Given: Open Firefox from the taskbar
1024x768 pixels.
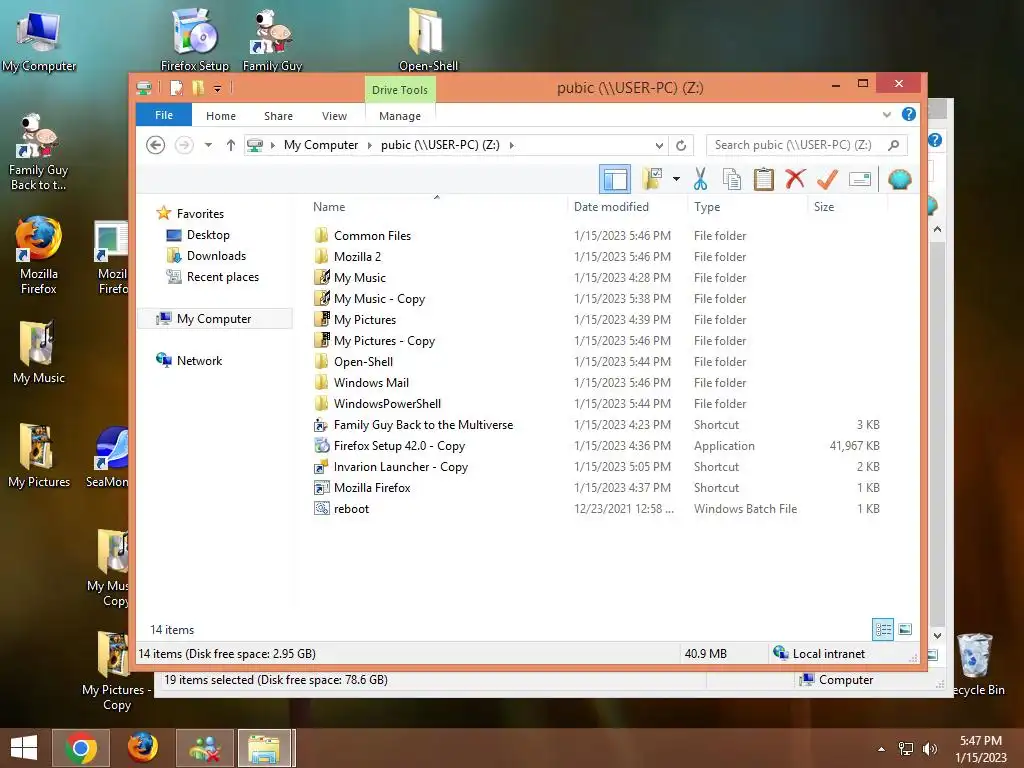Looking at the screenshot, I should (142, 748).
